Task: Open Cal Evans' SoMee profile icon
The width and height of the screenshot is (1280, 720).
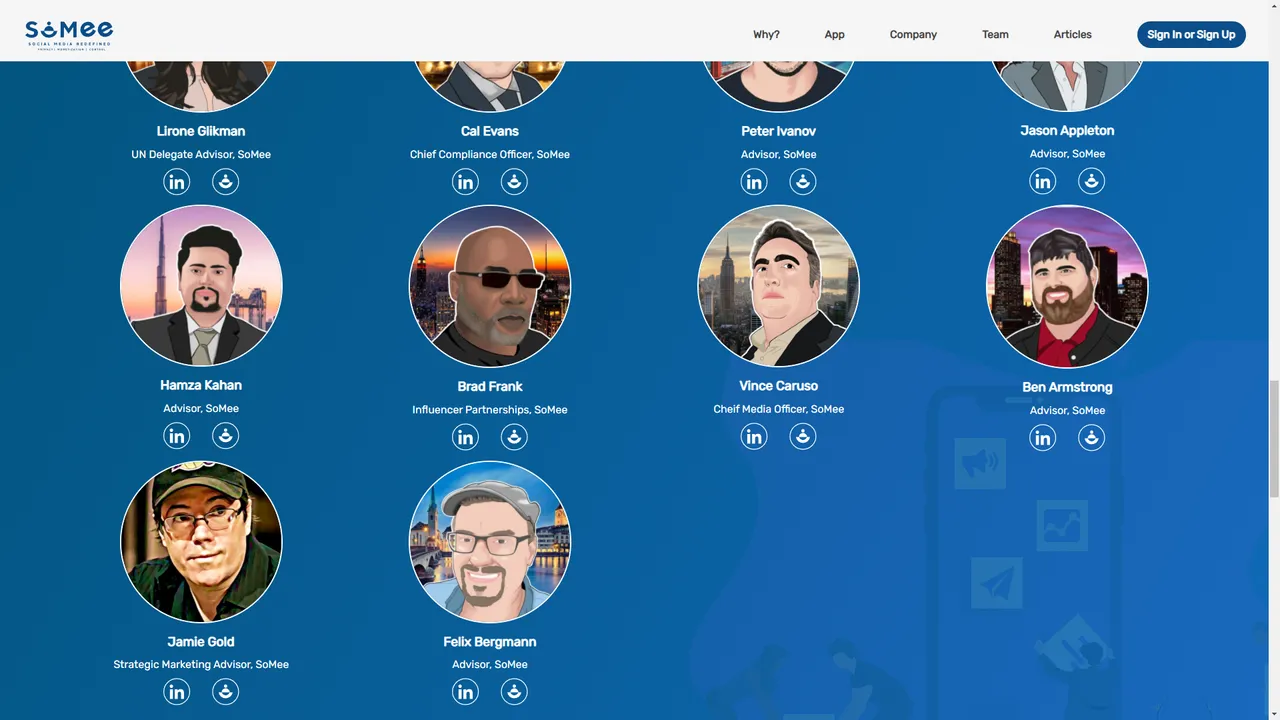Action: (514, 182)
